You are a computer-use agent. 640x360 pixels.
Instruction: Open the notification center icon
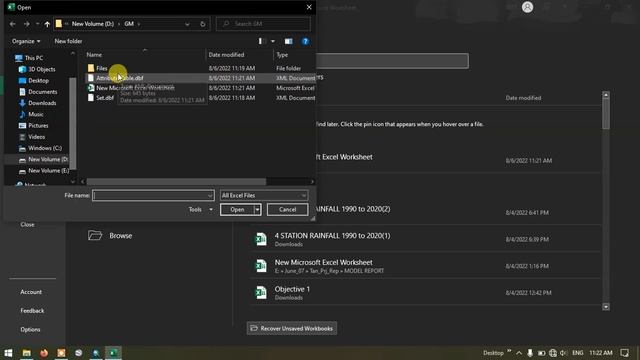tap(625, 353)
